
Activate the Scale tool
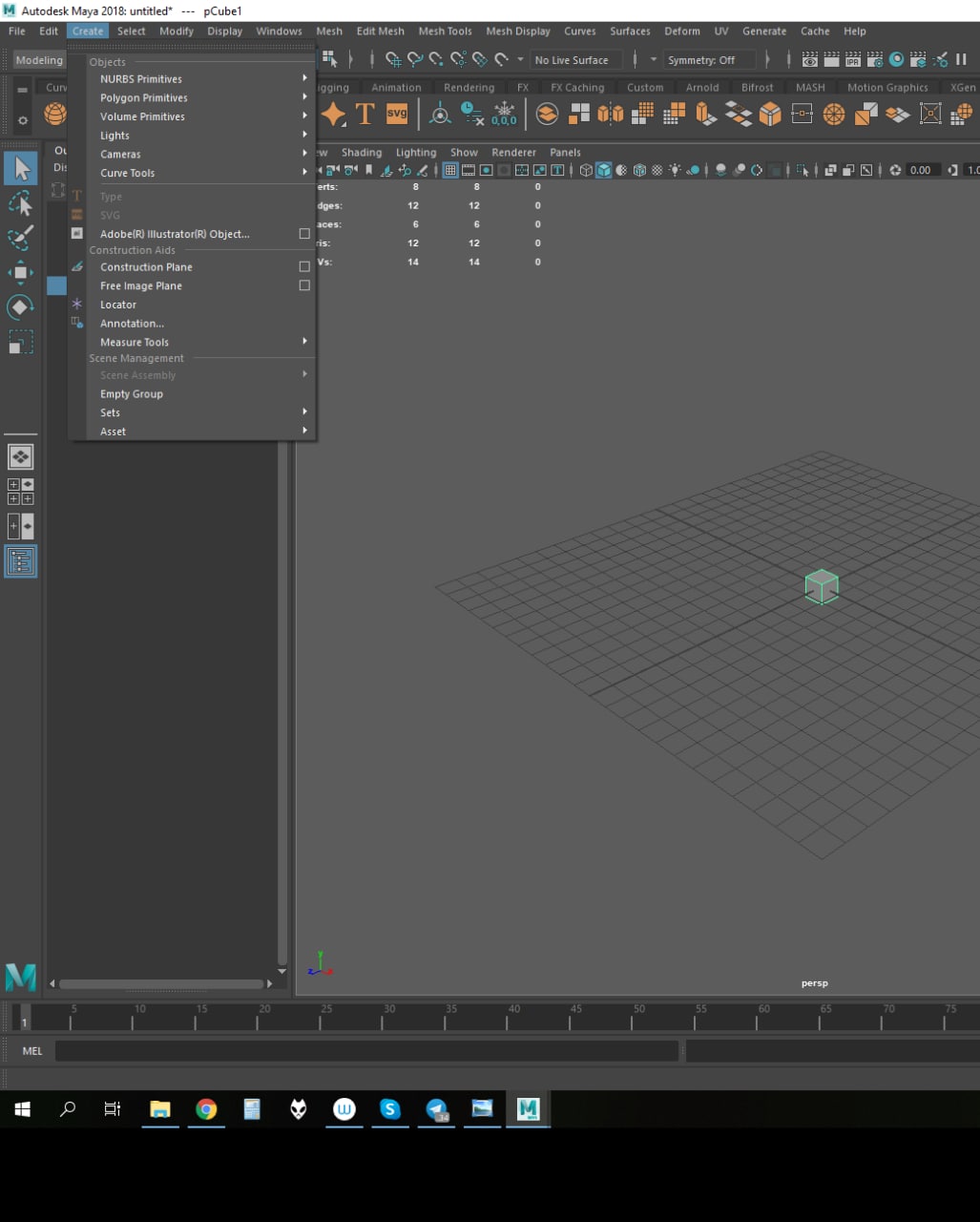tap(20, 341)
